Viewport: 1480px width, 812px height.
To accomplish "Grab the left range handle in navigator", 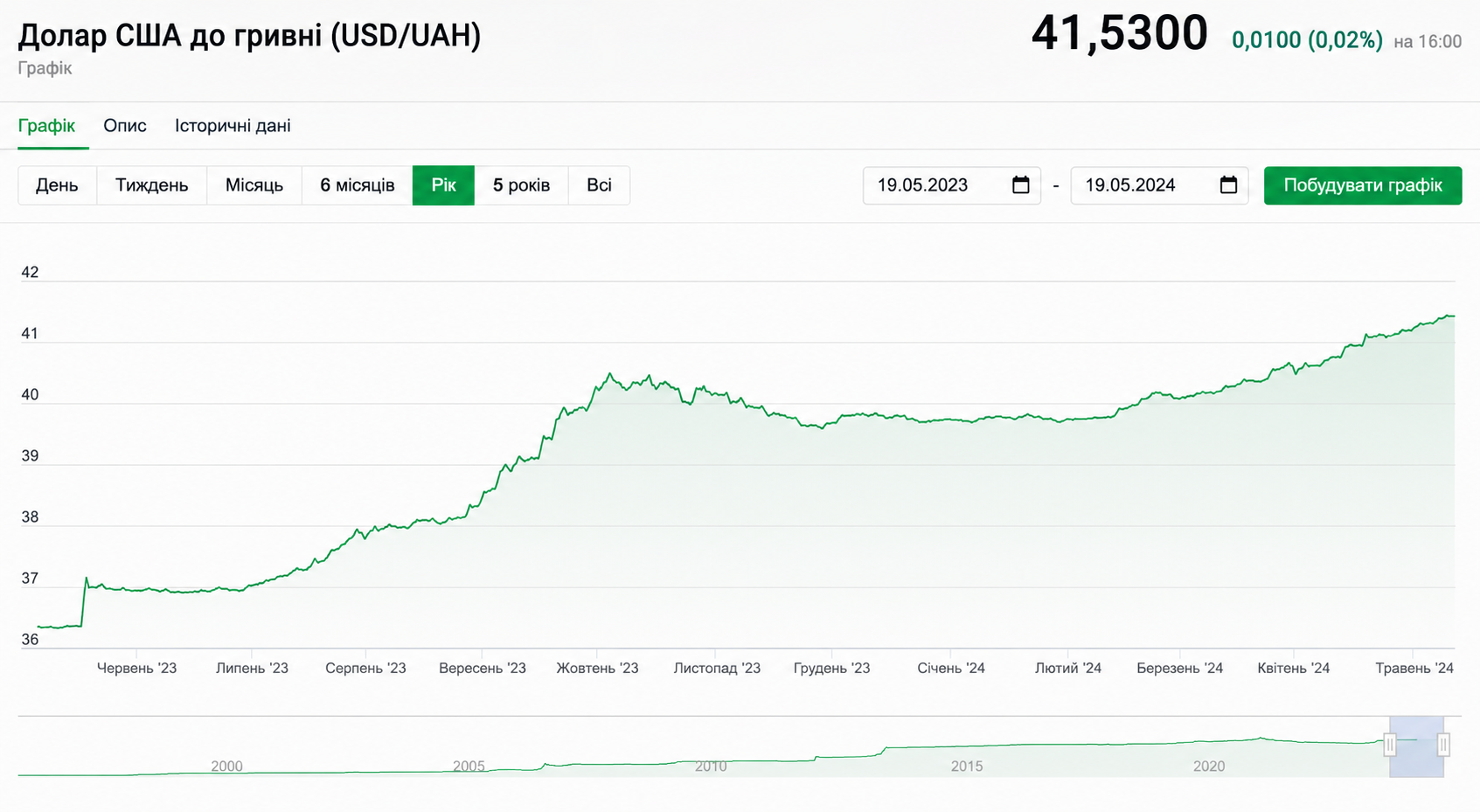I will tap(1390, 745).
